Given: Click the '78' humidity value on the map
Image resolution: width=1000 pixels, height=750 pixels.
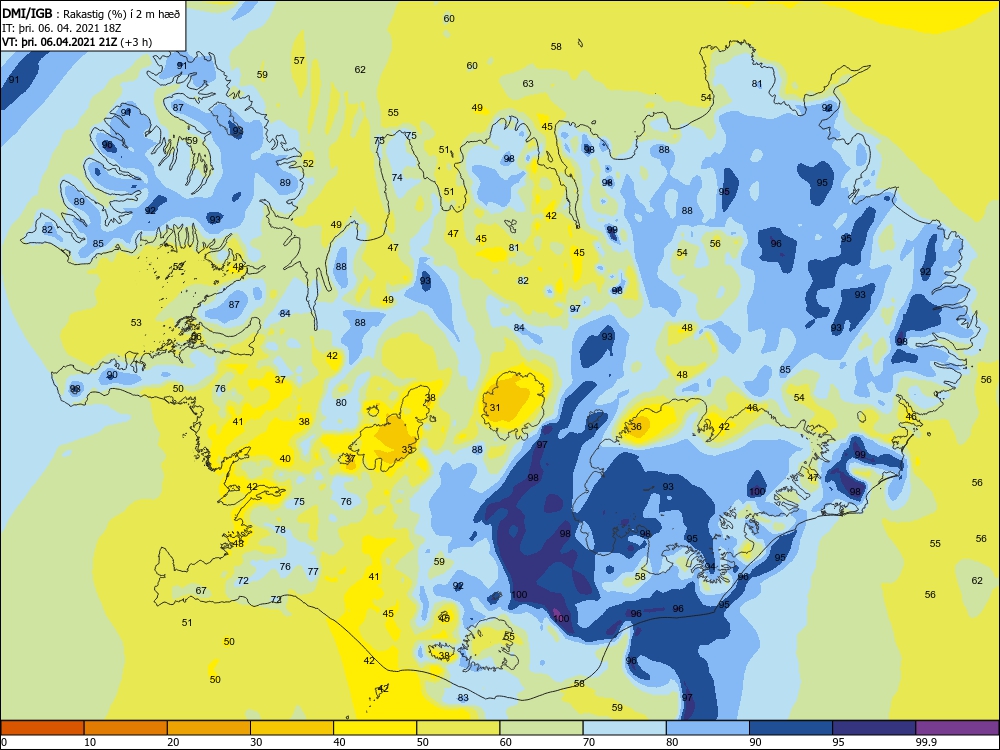Looking at the screenshot, I should point(280,529).
